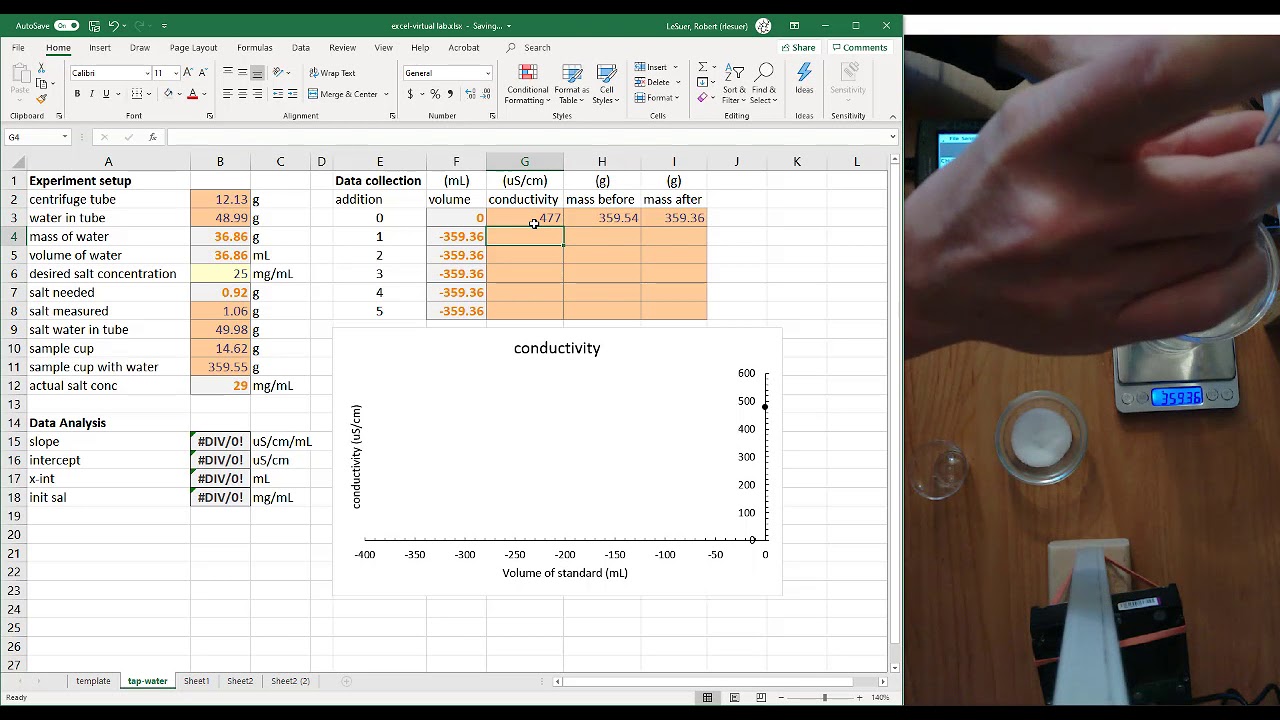Screen dimensions: 1280x720
Task: Open Cell Styles gallery
Action: [x=606, y=84]
